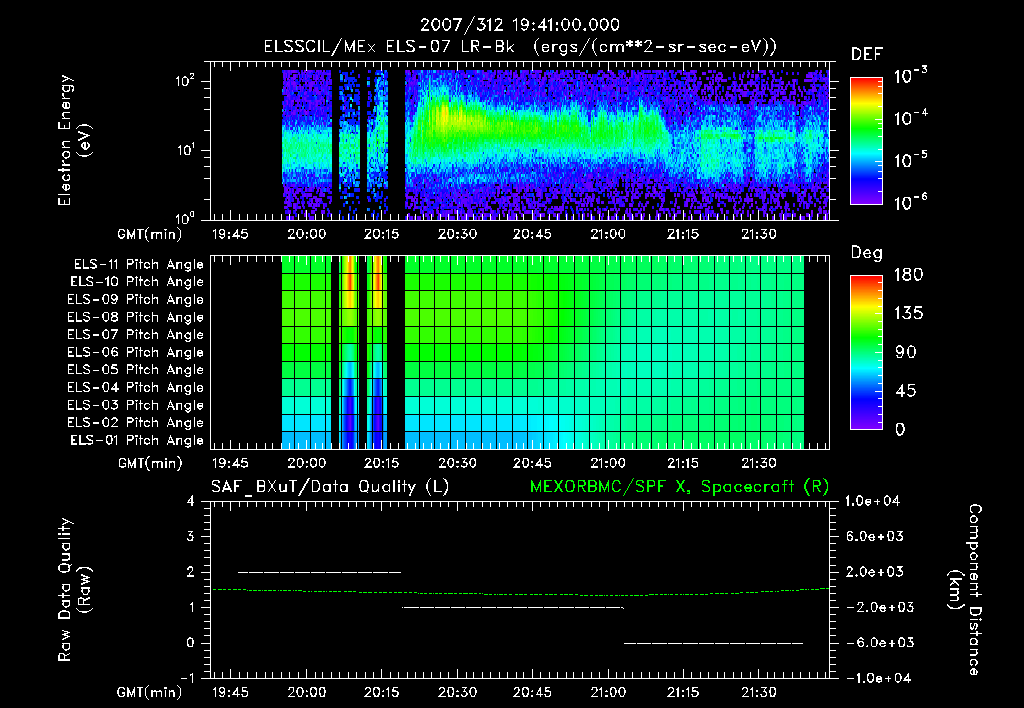
Task: Click the 20:30 tick label under the spectrogram
Action: [457, 234]
